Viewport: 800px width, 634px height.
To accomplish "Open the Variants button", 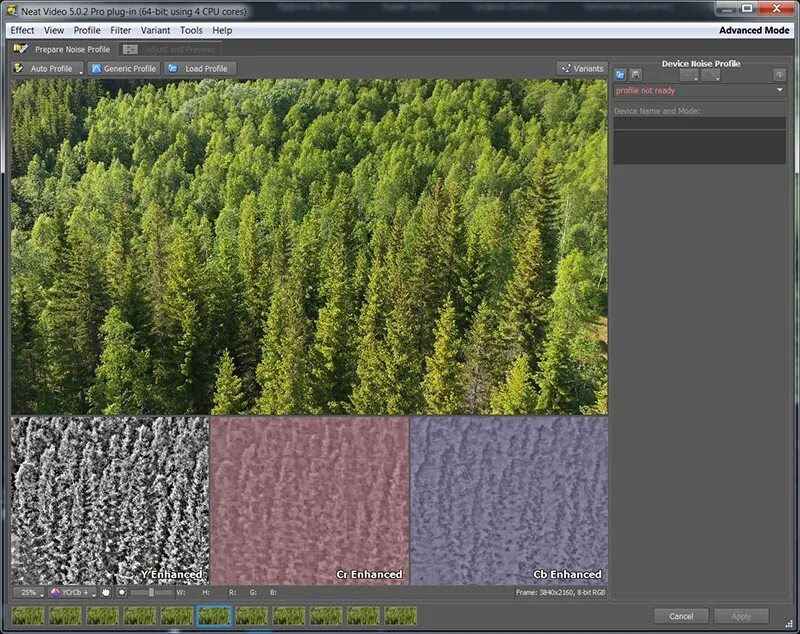I will pyautogui.click(x=582, y=68).
